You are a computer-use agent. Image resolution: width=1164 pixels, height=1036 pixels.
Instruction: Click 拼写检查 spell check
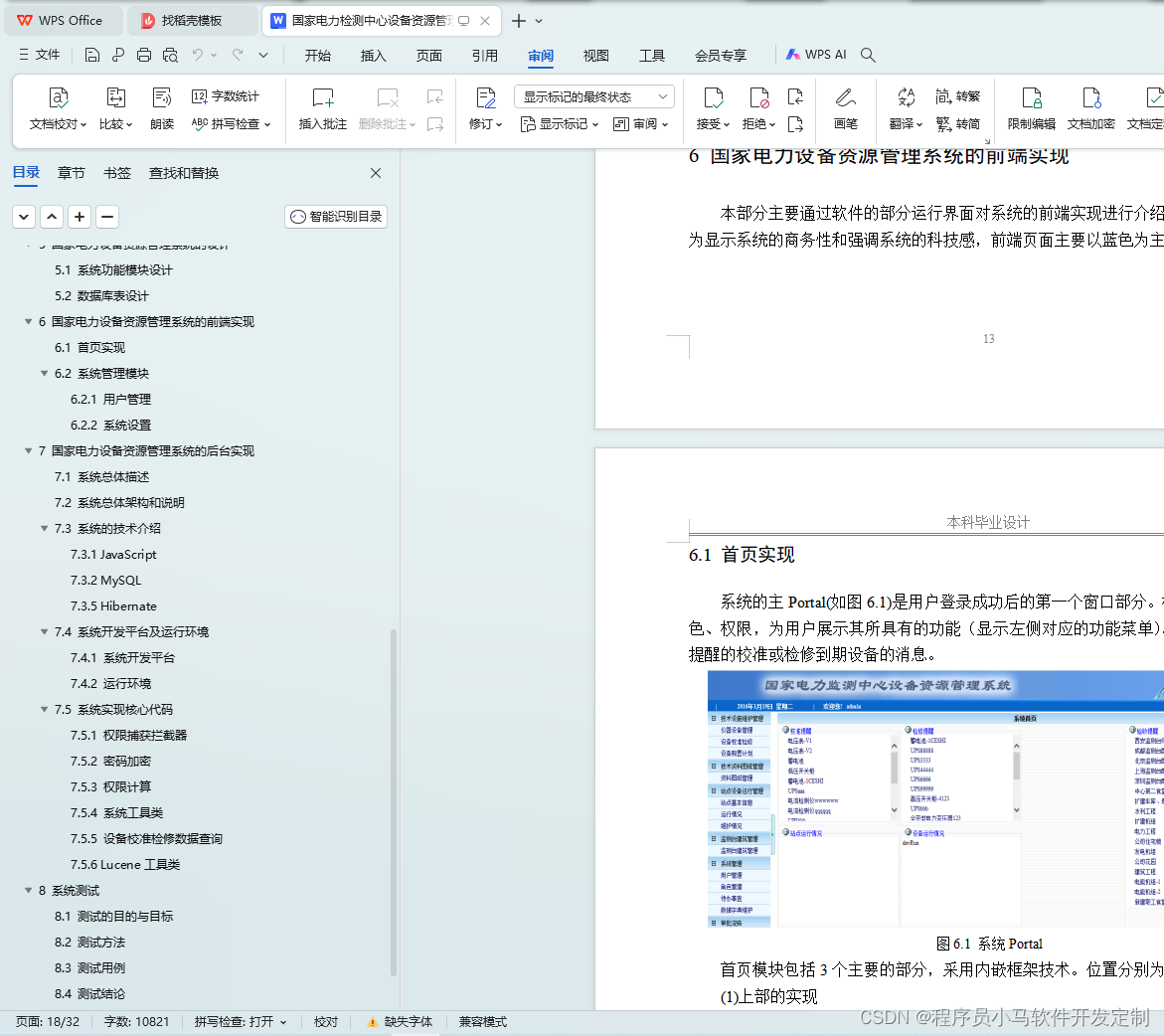tap(231, 124)
